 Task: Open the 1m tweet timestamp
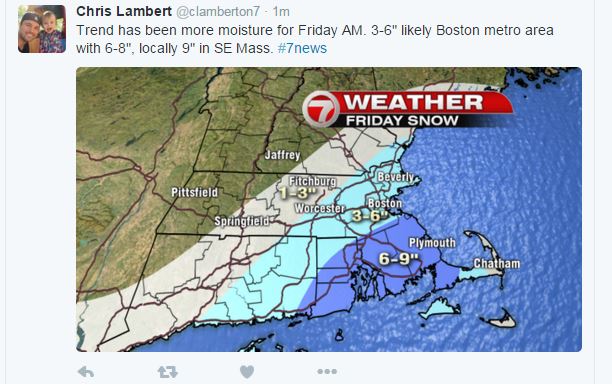(281, 12)
